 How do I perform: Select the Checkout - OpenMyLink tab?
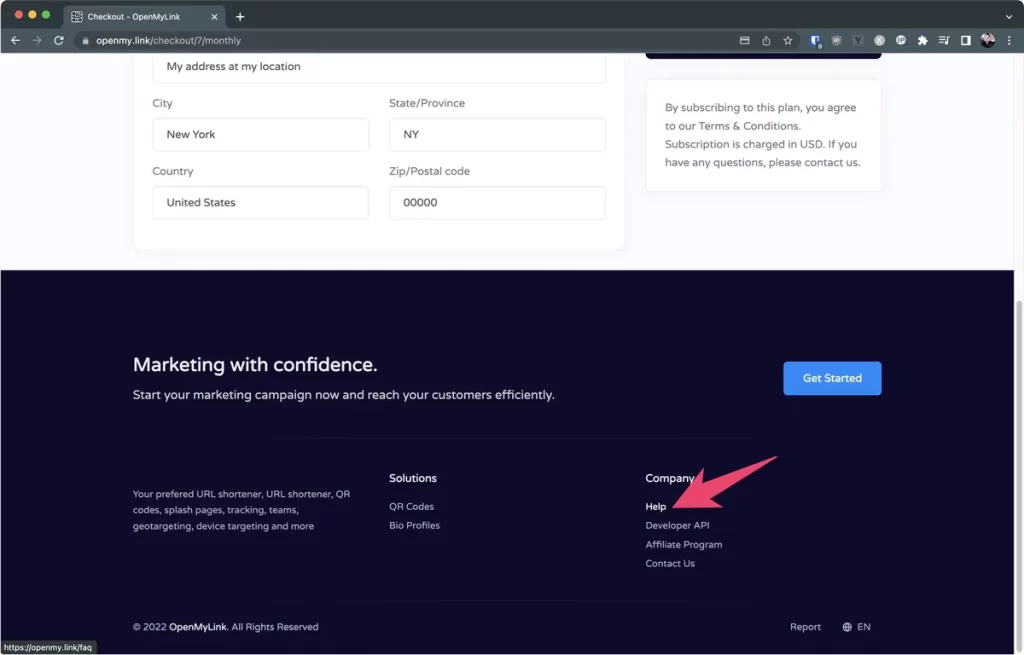144,17
